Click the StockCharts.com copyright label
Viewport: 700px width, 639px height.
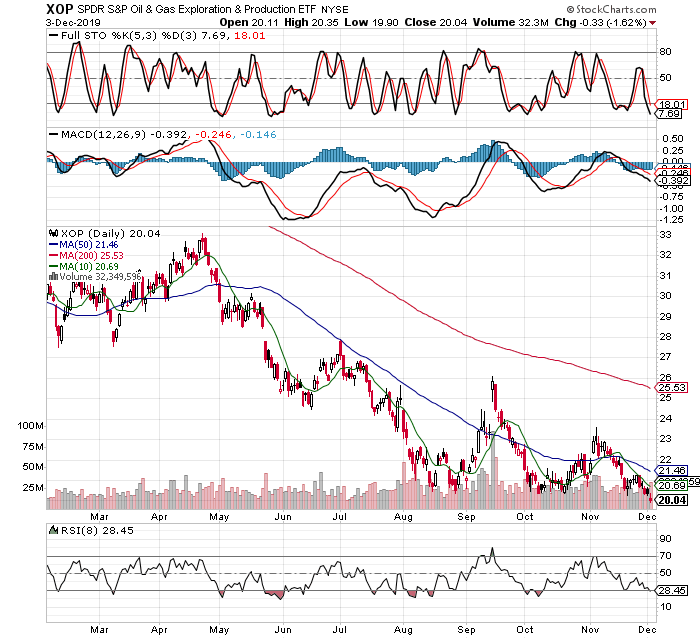click(x=611, y=9)
